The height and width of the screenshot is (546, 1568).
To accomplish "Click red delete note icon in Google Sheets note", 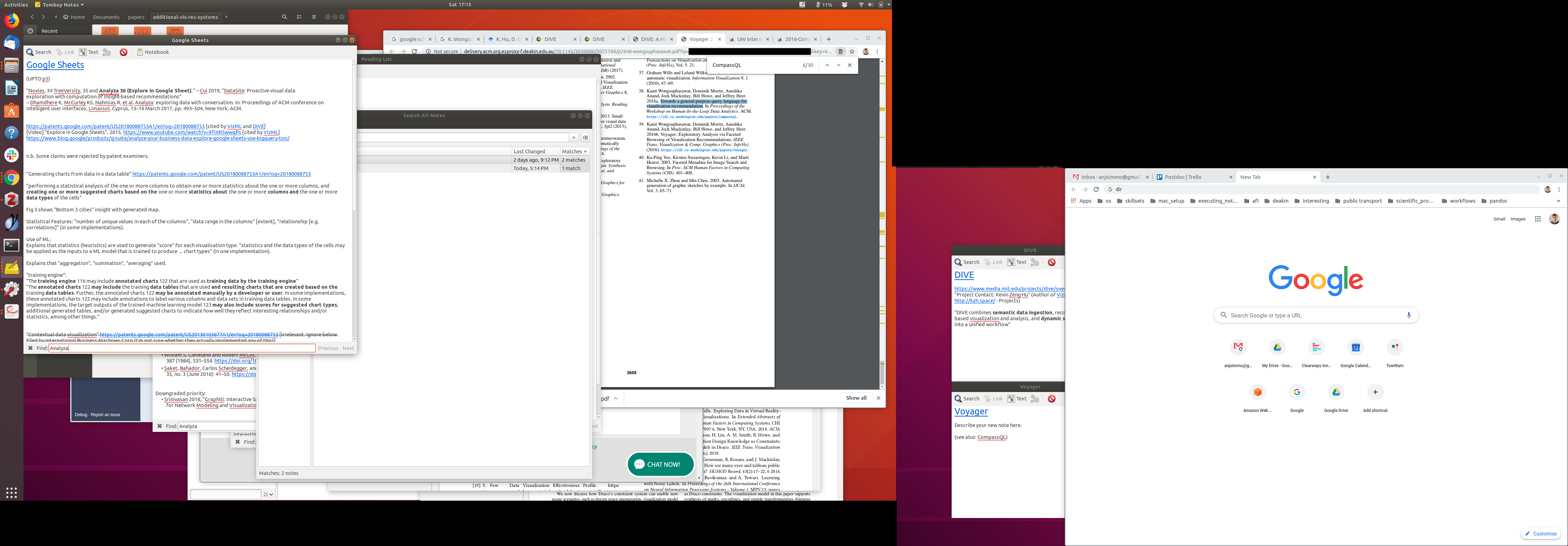I will pyautogui.click(x=124, y=52).
